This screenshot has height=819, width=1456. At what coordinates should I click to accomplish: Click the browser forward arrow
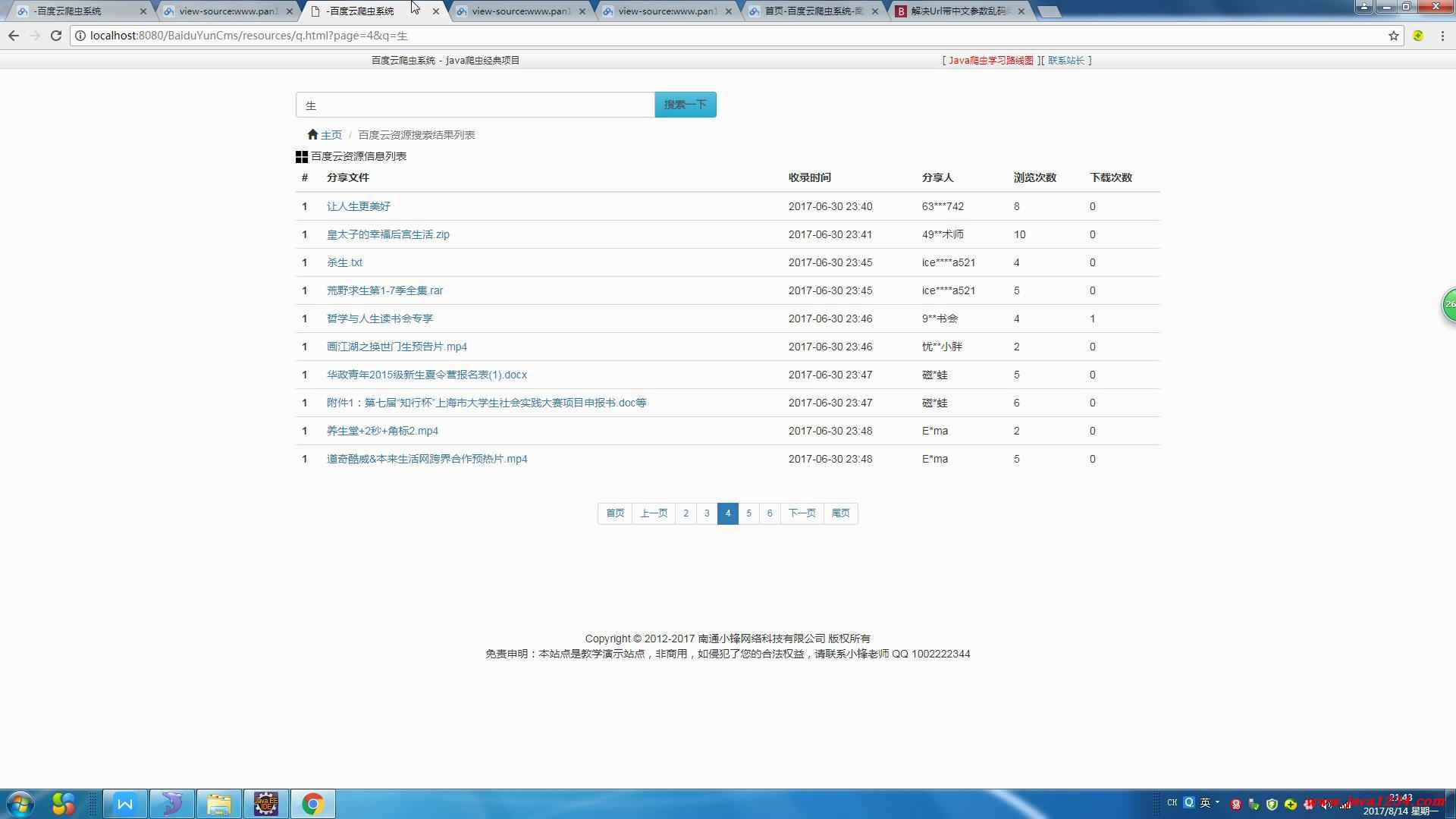click(x=35, y=36)
